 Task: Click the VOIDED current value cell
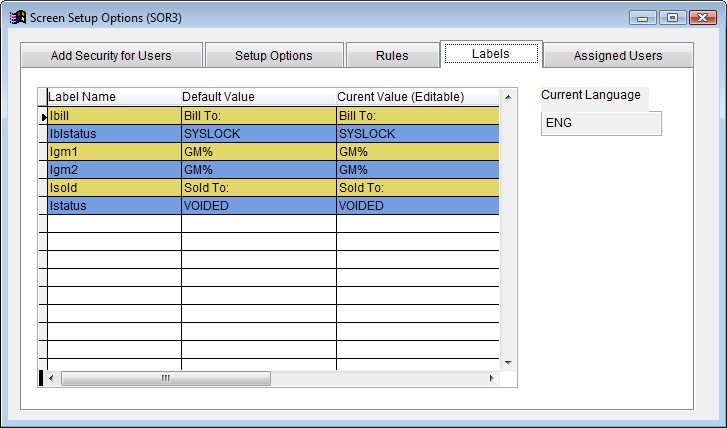[x=415, y=206]
